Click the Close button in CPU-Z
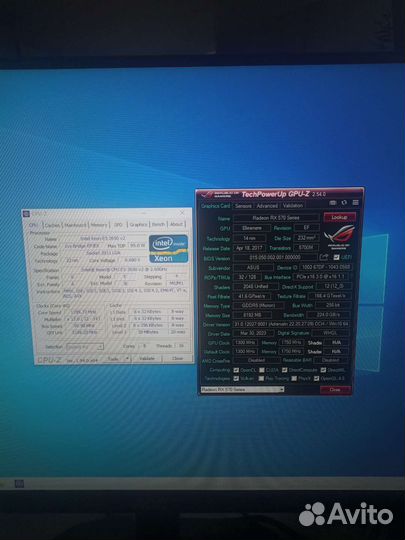This screenshot has width=405, height=540. pos(177,359)
